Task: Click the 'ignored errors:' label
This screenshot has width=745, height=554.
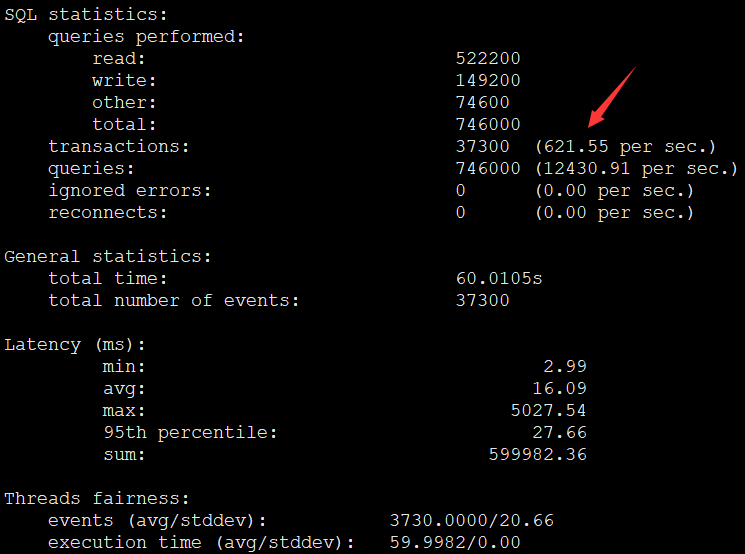Action: click(x=130, y=191)
